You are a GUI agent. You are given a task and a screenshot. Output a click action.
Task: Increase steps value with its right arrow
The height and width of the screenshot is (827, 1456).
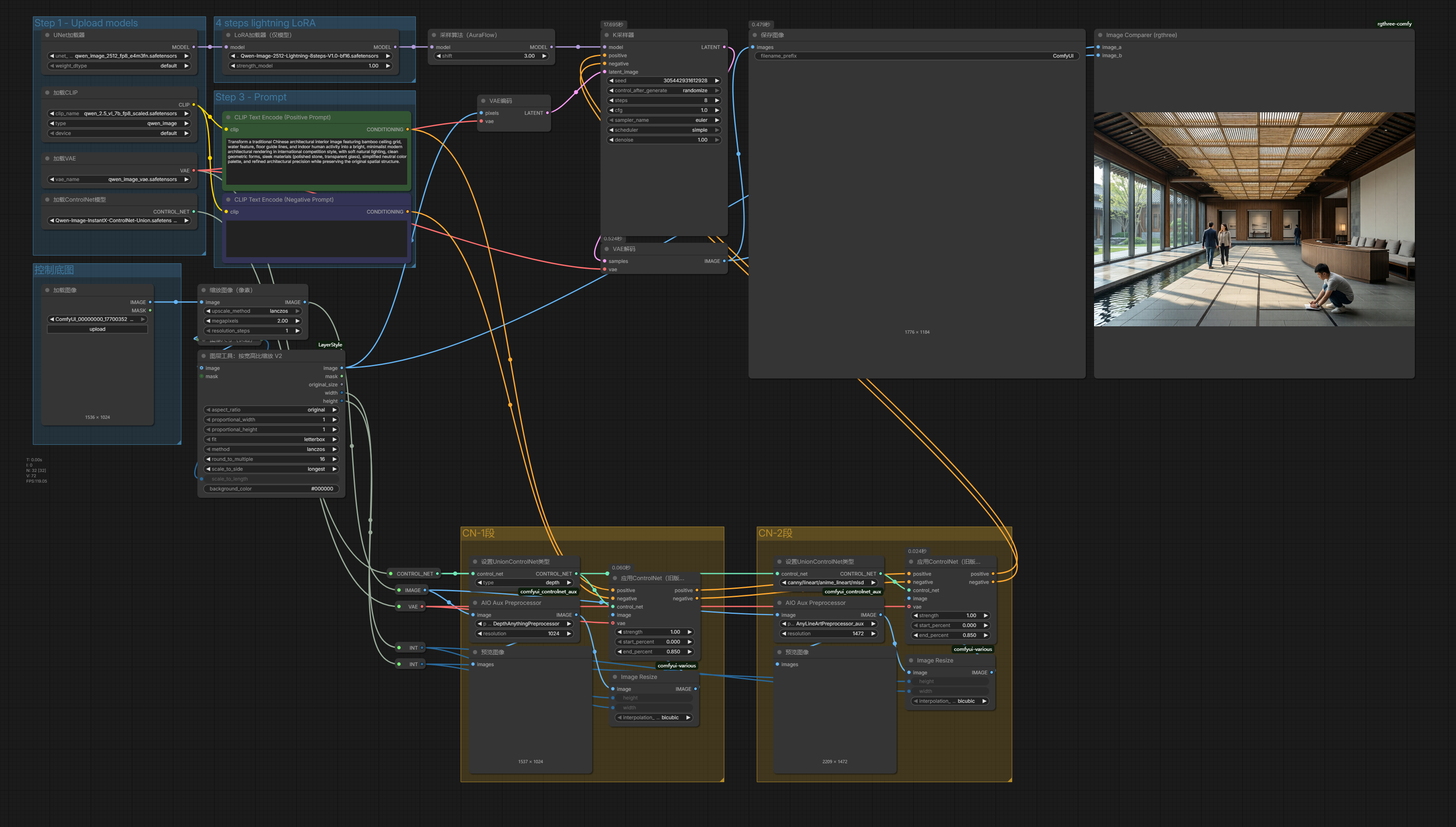(x=717, y=100)
